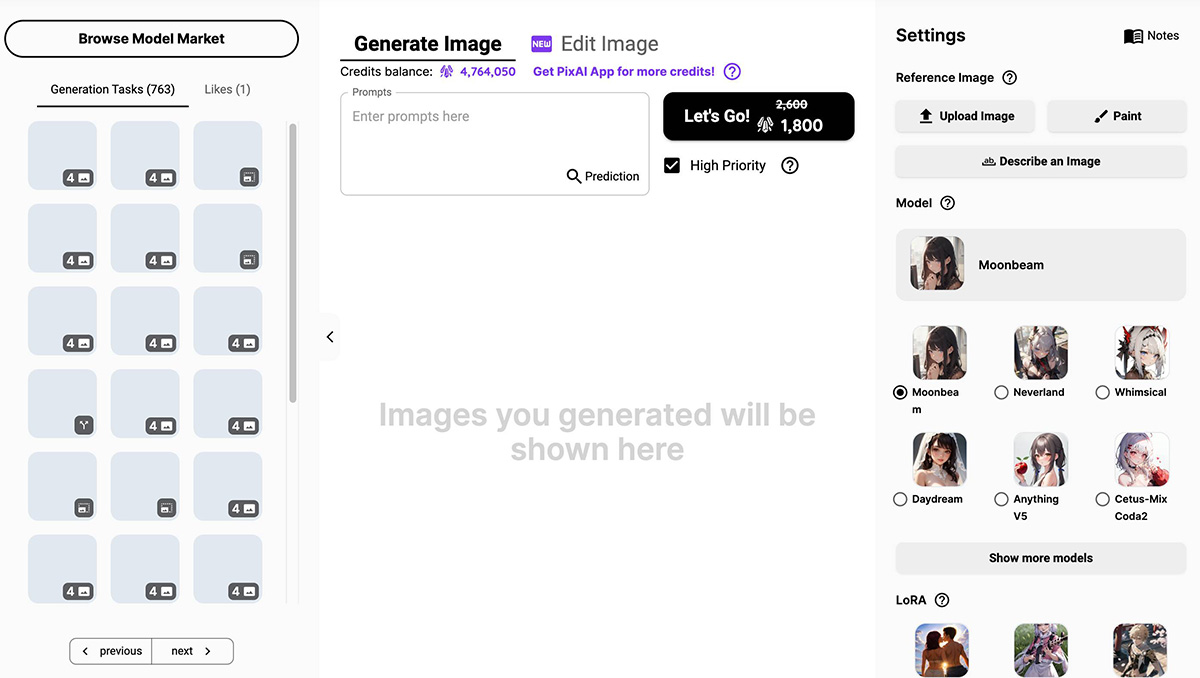Open the Likes (1) tab
The height and width of the screenshot is (678, 1200).
click(x=227, y=89)
